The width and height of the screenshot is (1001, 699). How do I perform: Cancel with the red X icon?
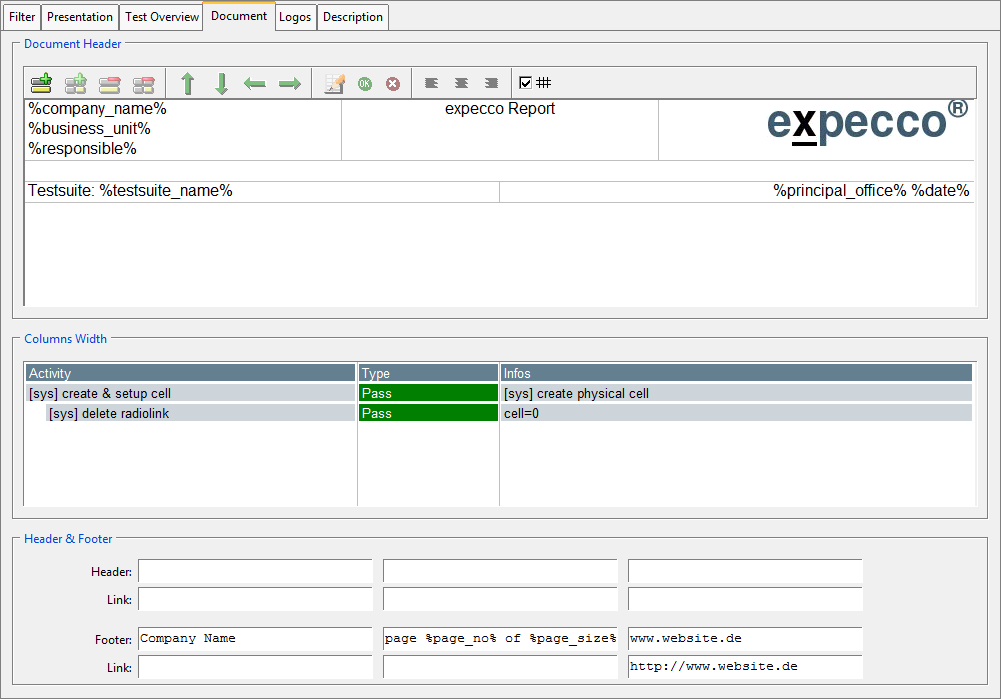tap(393, 84)
